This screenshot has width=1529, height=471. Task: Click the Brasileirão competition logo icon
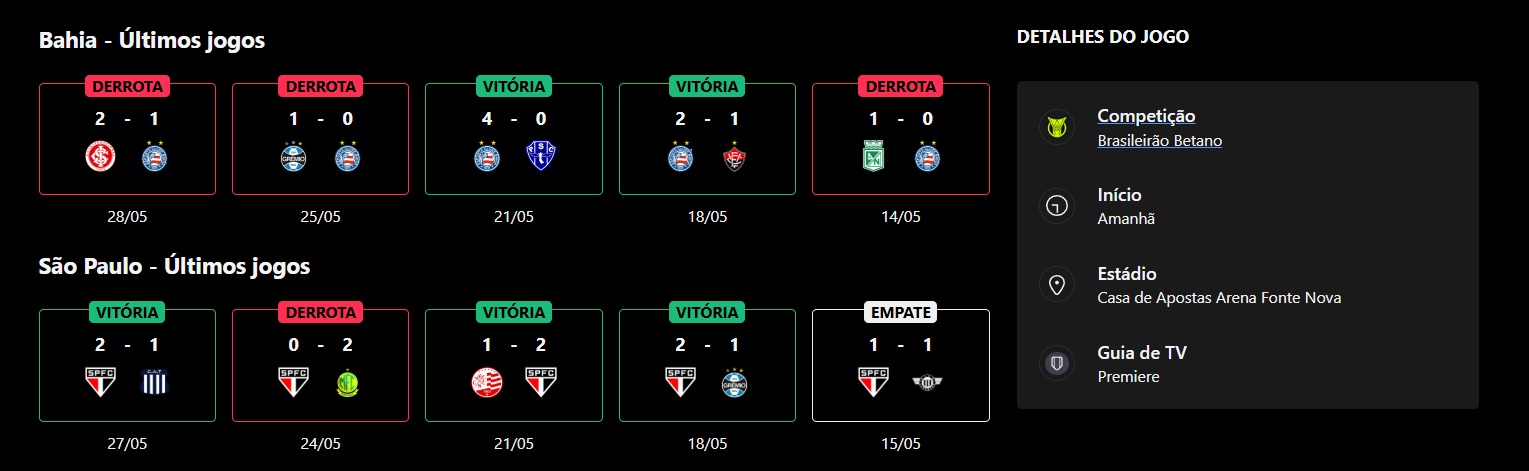(x=1056, y=127)
